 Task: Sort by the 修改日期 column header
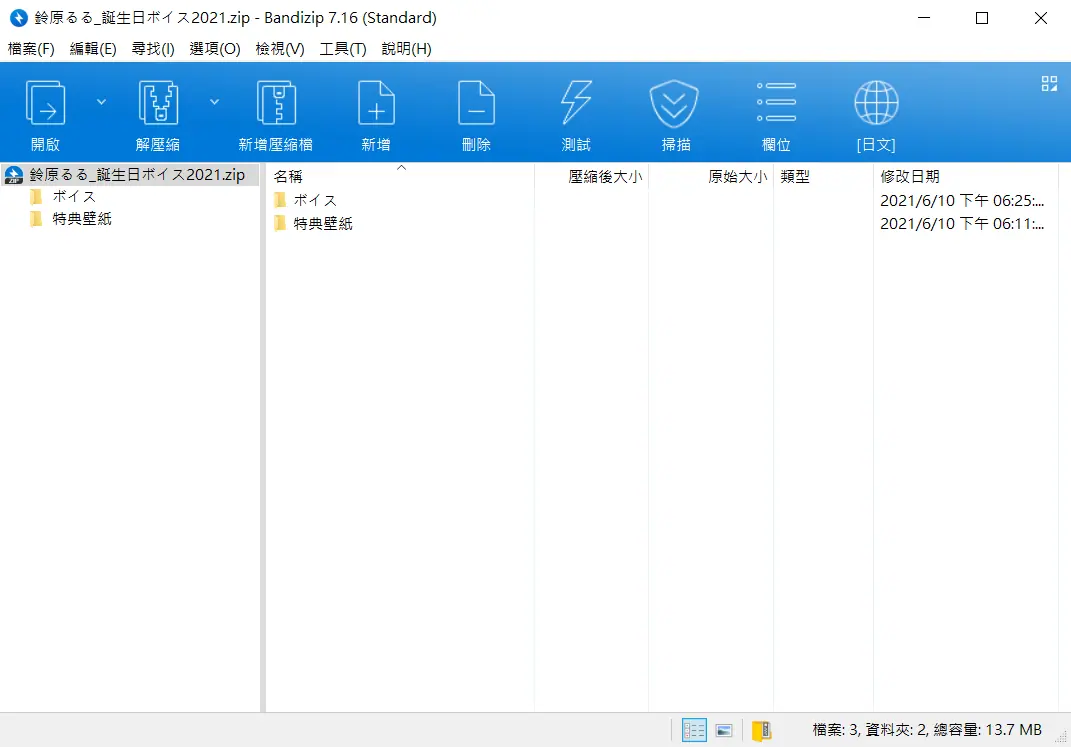[965, 176]
